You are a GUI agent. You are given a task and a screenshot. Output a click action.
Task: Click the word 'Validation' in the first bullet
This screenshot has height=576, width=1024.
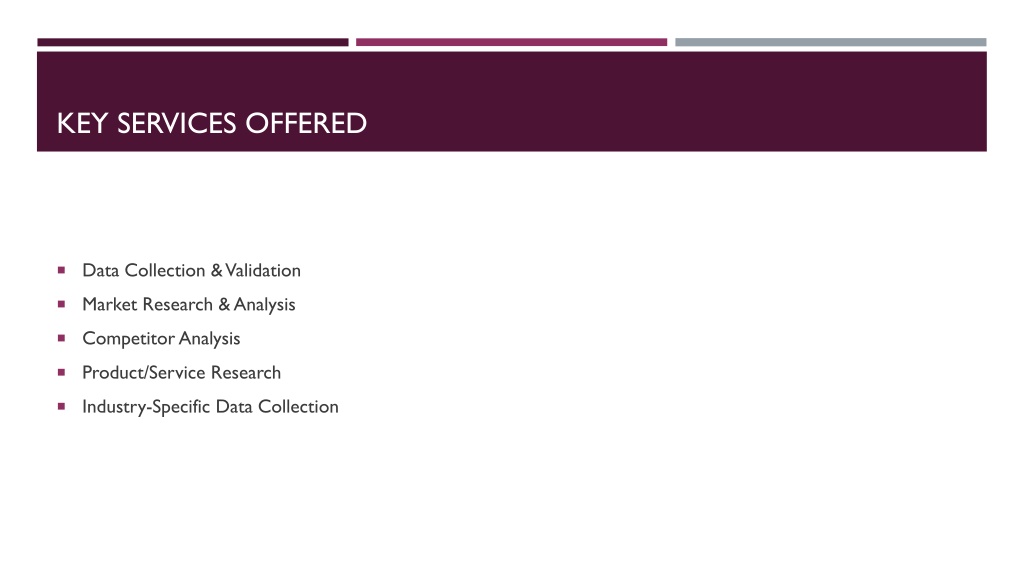coord(263,270)
